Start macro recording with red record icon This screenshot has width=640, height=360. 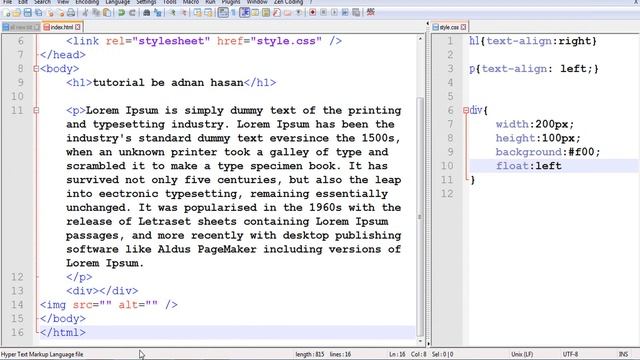[313, 13]
